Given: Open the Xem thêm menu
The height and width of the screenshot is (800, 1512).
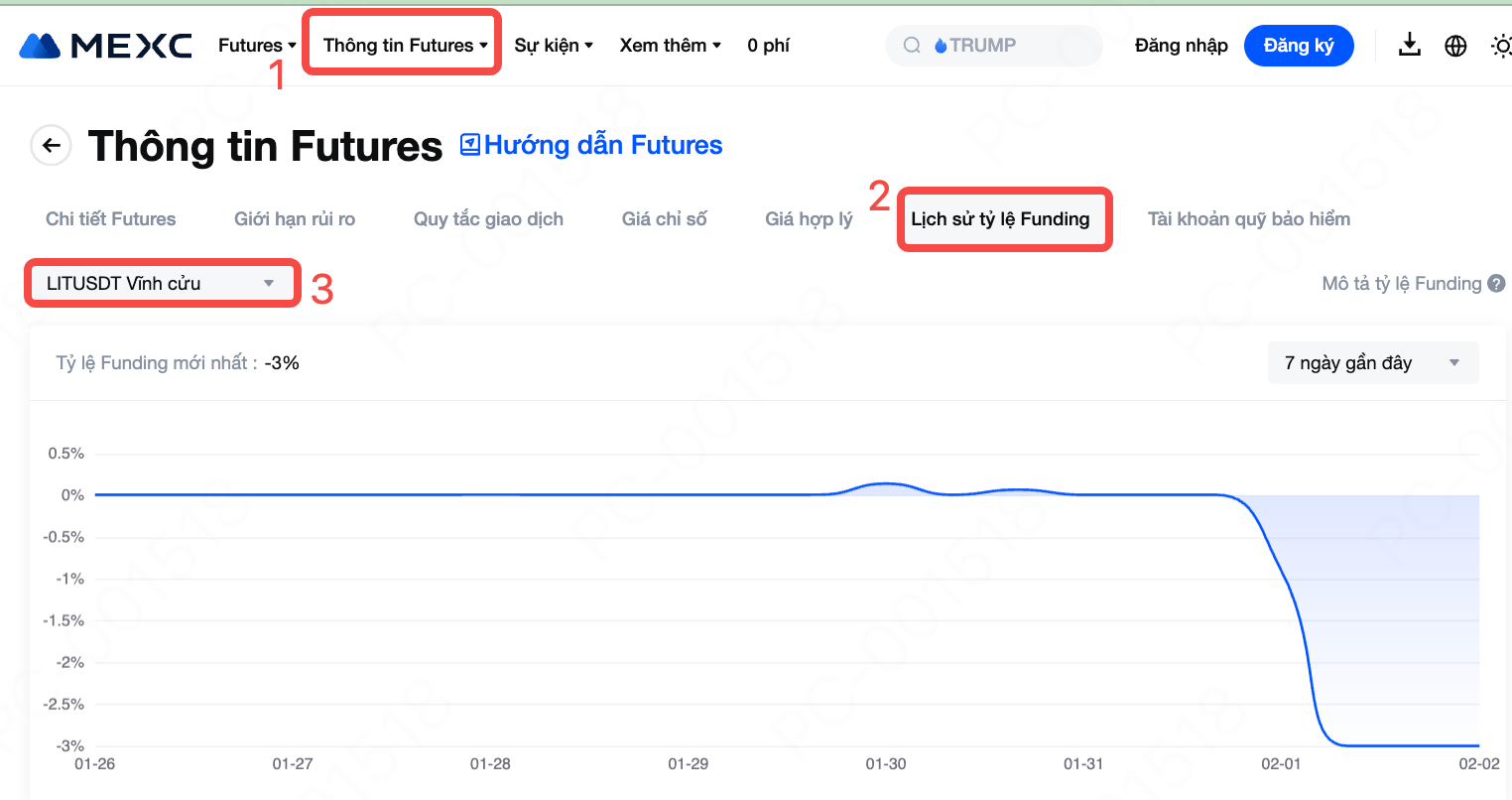Looking at the screenshot, I should 670,46.
